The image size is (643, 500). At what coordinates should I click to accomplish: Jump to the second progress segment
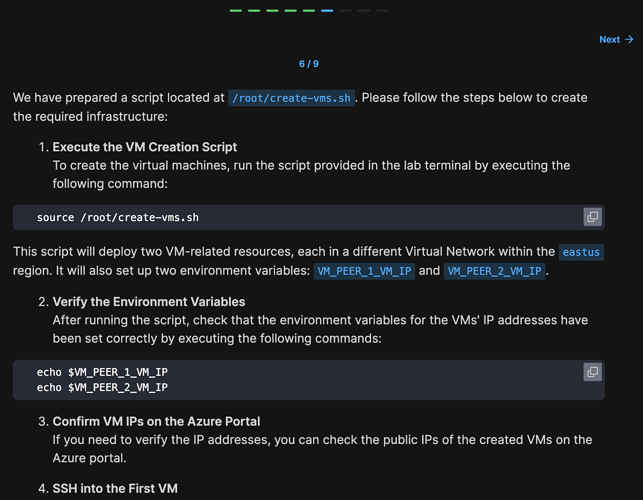tap(254, 11)
